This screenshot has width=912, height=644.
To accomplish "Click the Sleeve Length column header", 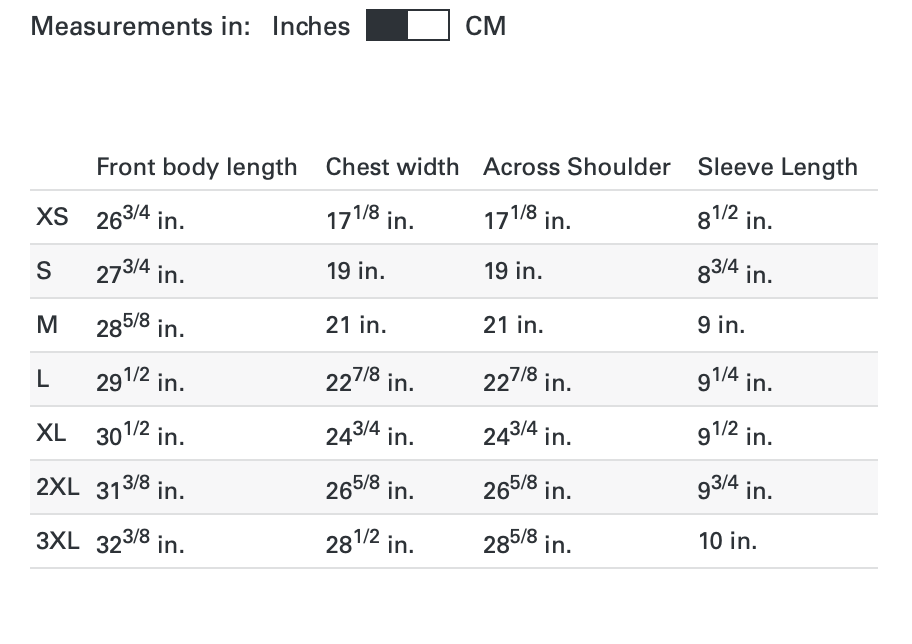I will click(778, 167).
